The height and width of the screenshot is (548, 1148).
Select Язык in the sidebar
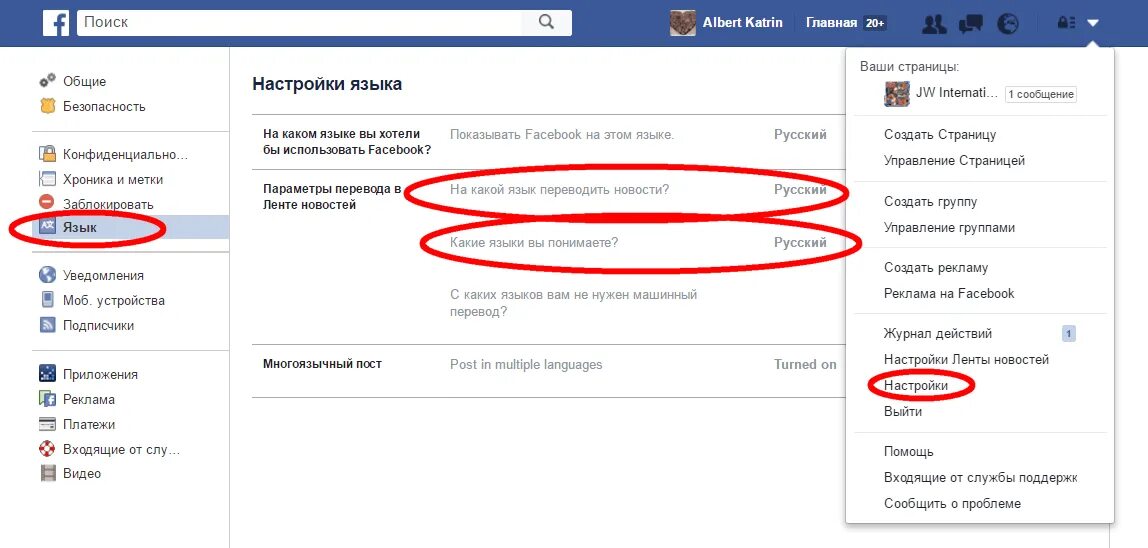(80, 228)
